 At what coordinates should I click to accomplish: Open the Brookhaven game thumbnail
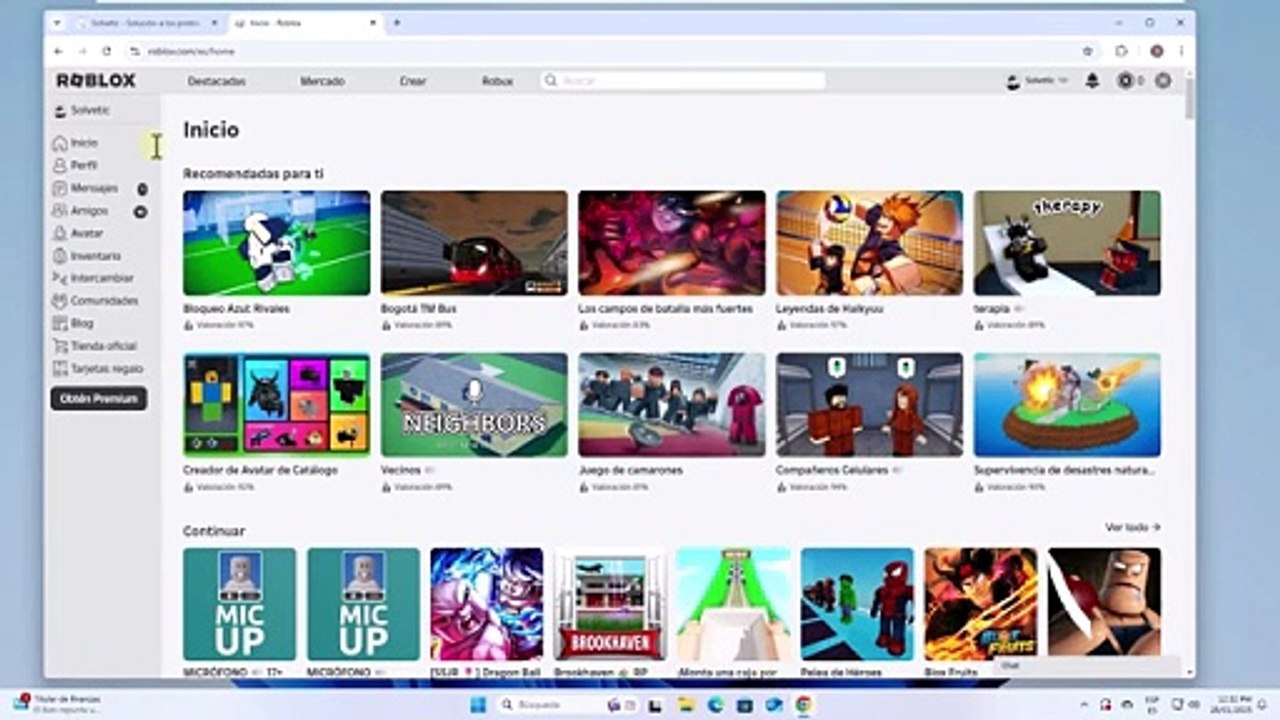tap(610, 603)
